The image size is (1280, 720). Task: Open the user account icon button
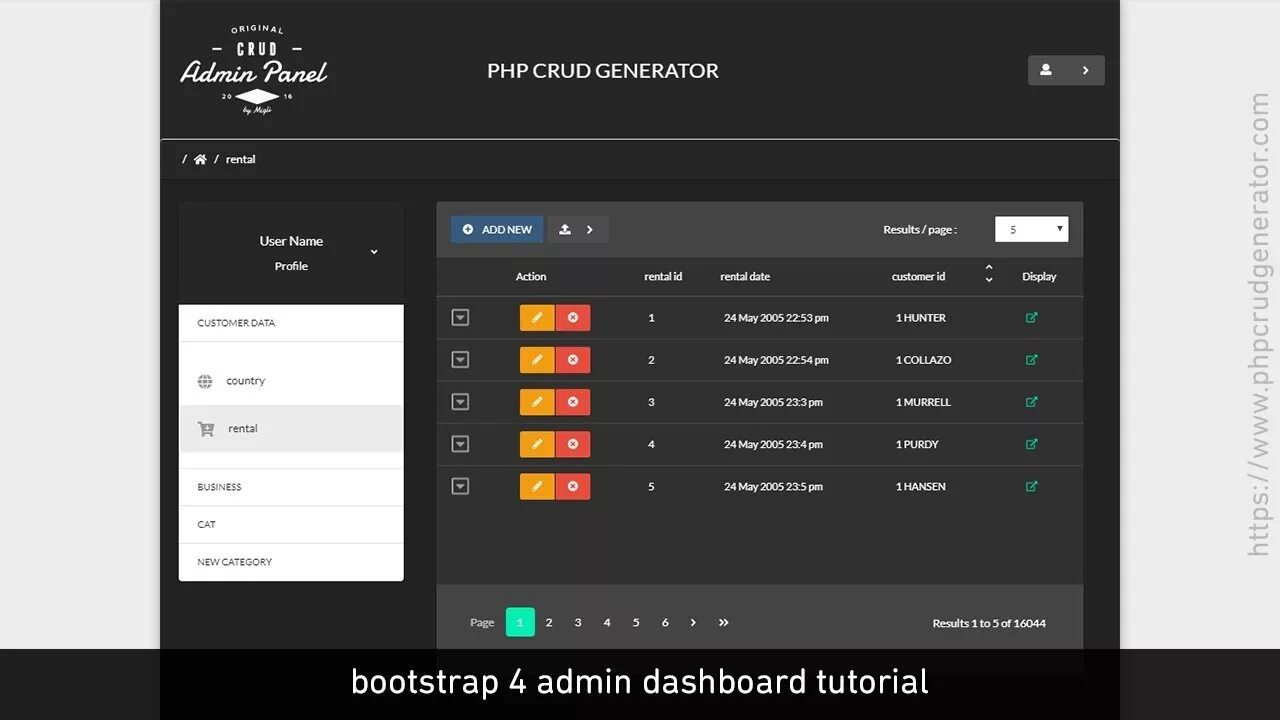point(1046,70)
